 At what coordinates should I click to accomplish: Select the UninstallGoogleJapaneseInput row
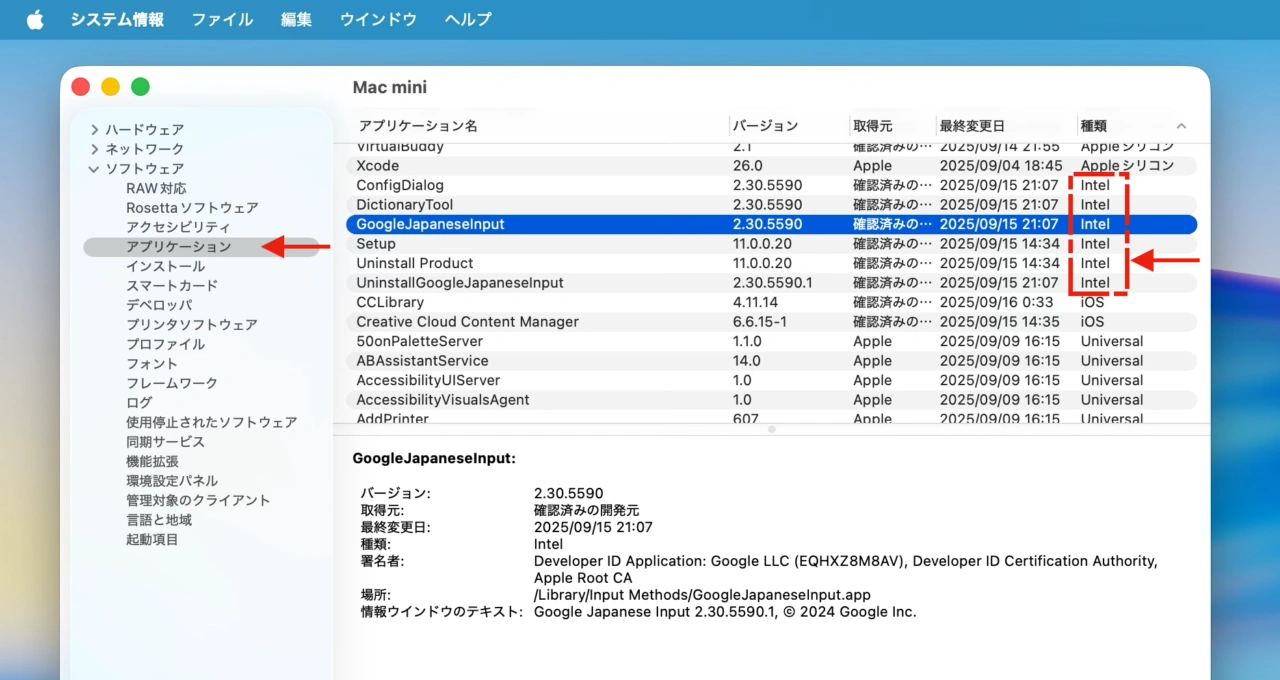460,283
